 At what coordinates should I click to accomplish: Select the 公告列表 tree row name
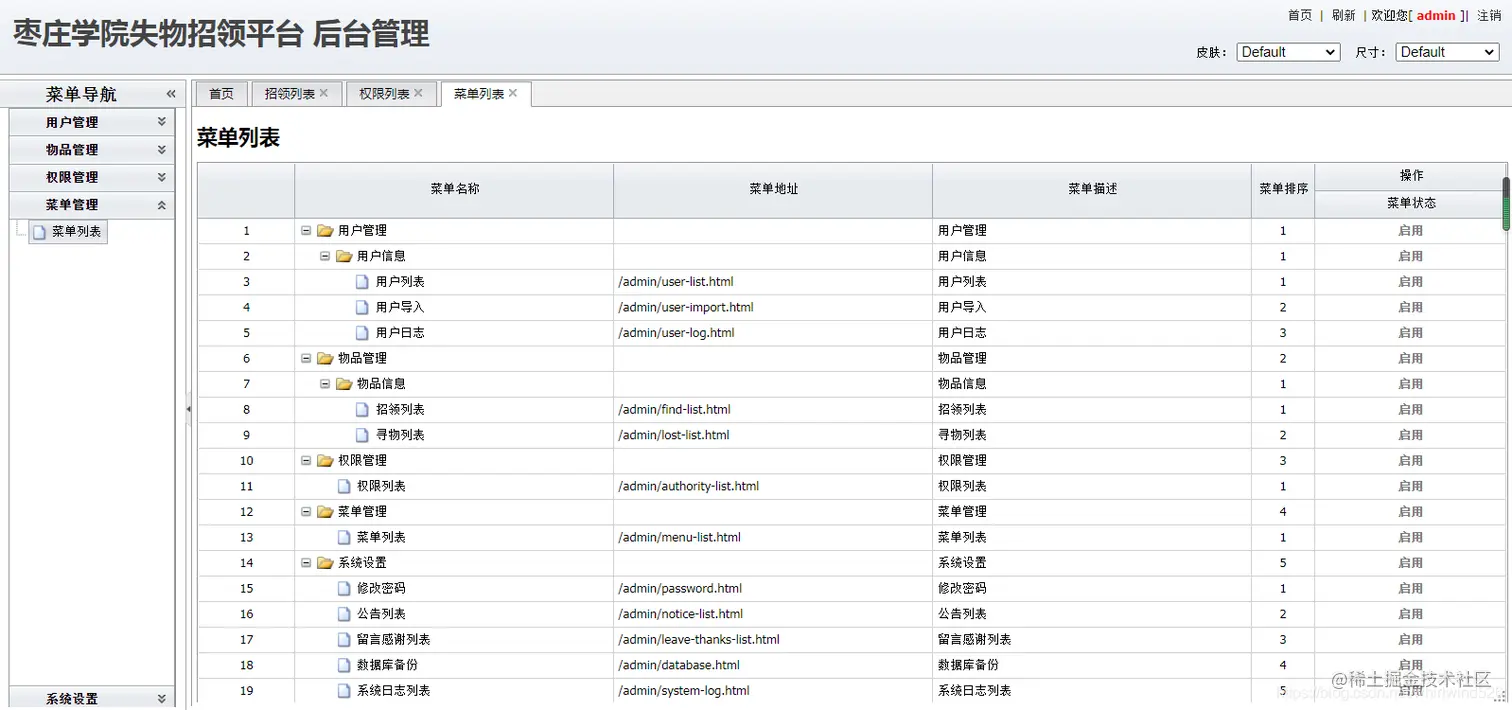tap(381, 614)
